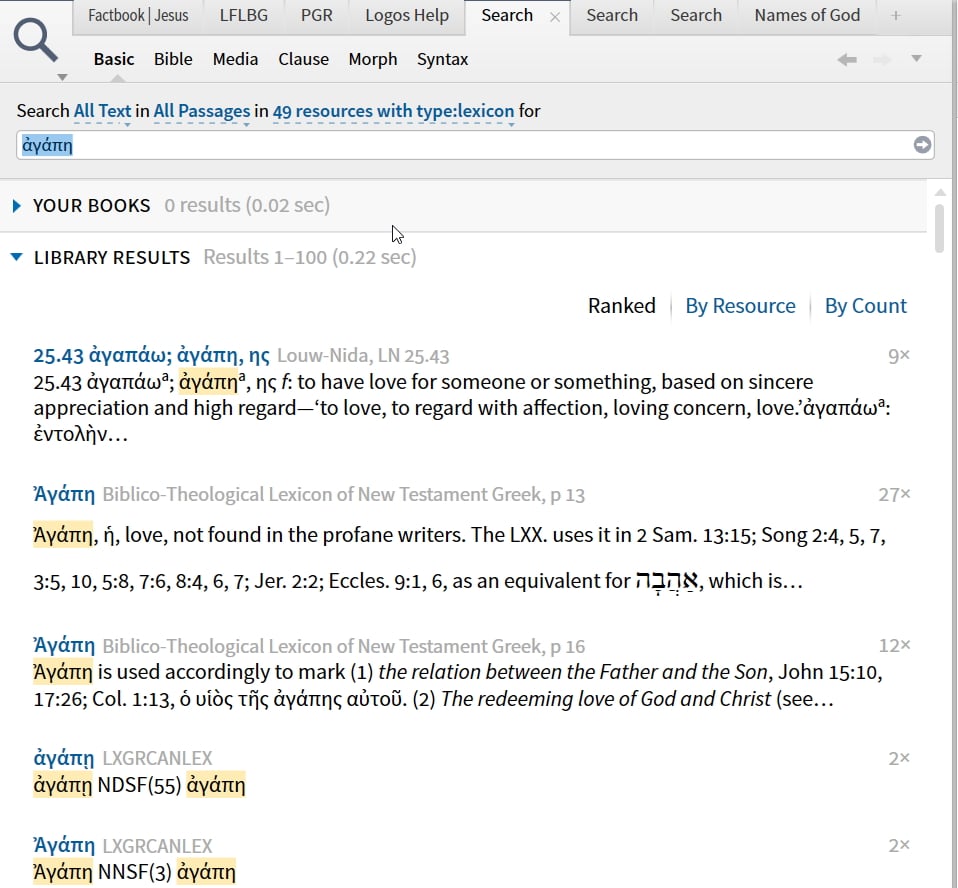This screenshot has height=888, width=958.
Task: Open dropdown arrow beneath the magnifying glass
Action: [x=62, y=78]
